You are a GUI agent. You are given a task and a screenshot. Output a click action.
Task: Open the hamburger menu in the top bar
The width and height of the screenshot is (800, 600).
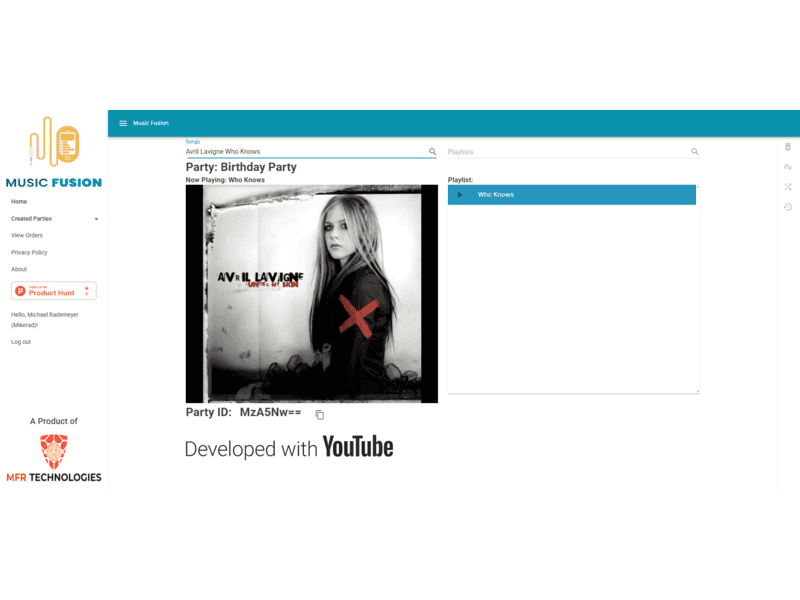coord(123,123)
